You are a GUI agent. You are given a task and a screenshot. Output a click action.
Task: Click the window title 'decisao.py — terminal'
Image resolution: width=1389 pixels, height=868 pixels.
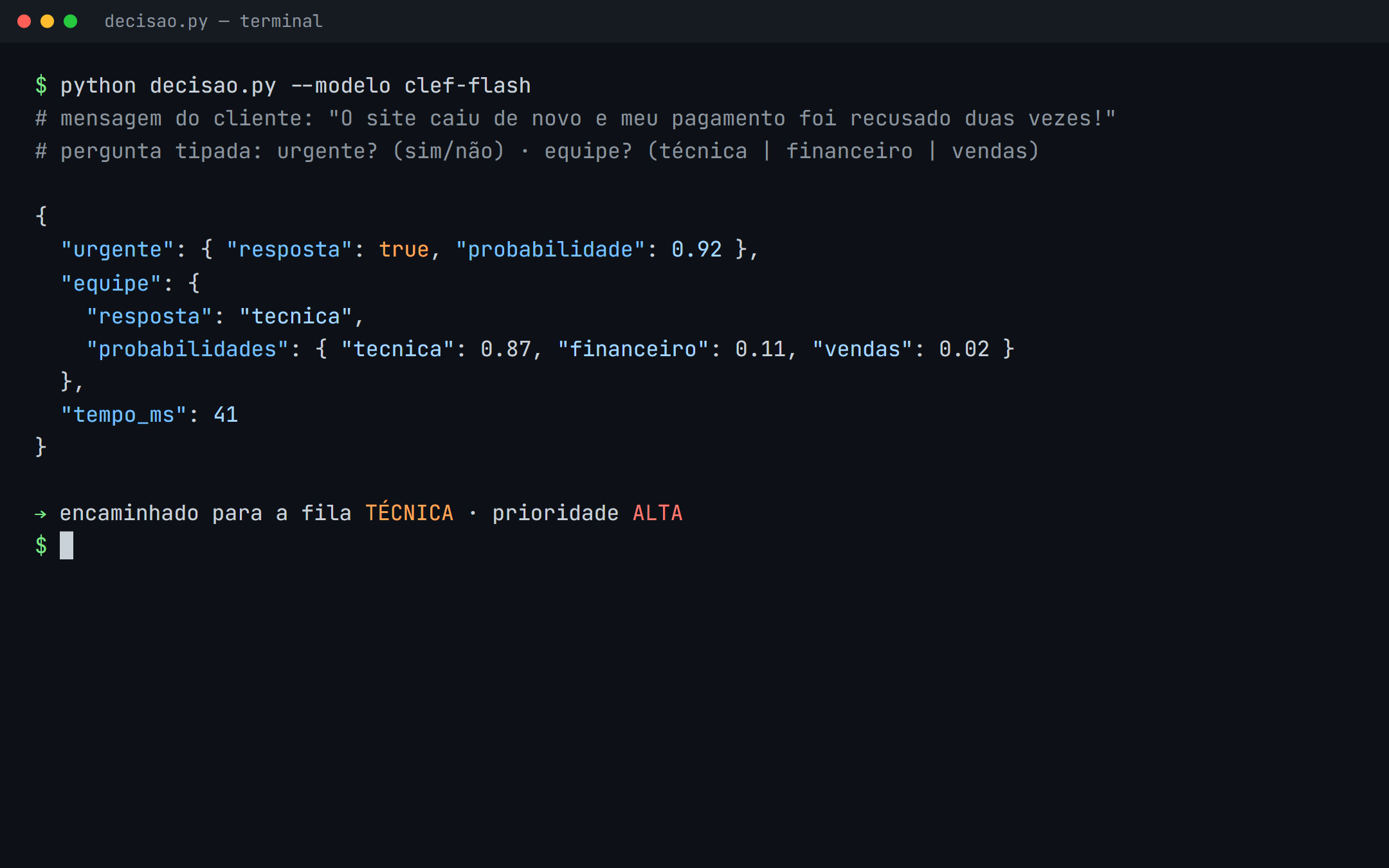pyautogui.click(x=213, y=21)
